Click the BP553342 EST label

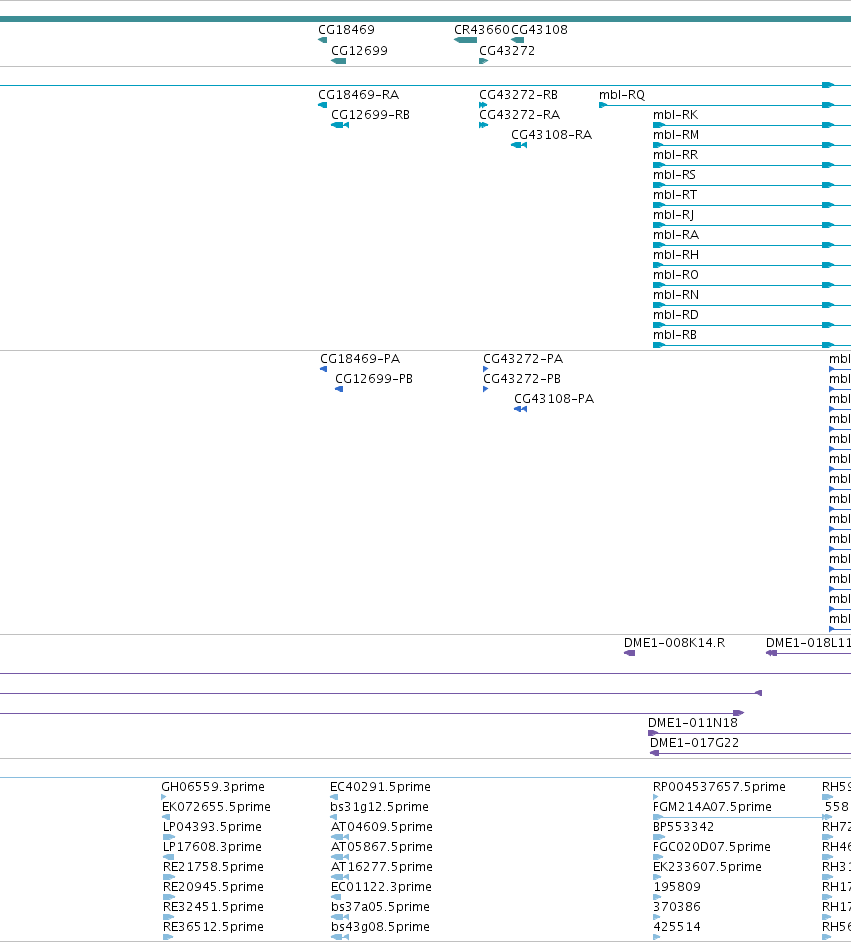[683, 827]
